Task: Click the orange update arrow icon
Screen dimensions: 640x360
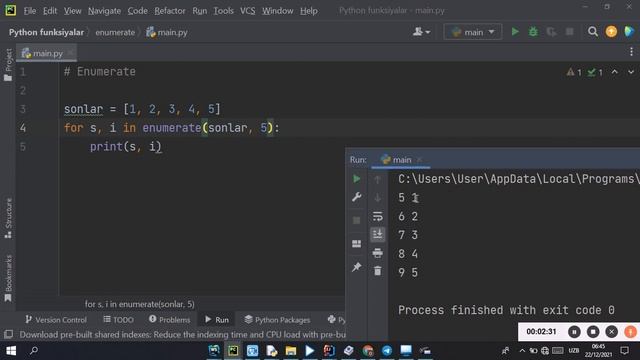Action: (611, 32)
